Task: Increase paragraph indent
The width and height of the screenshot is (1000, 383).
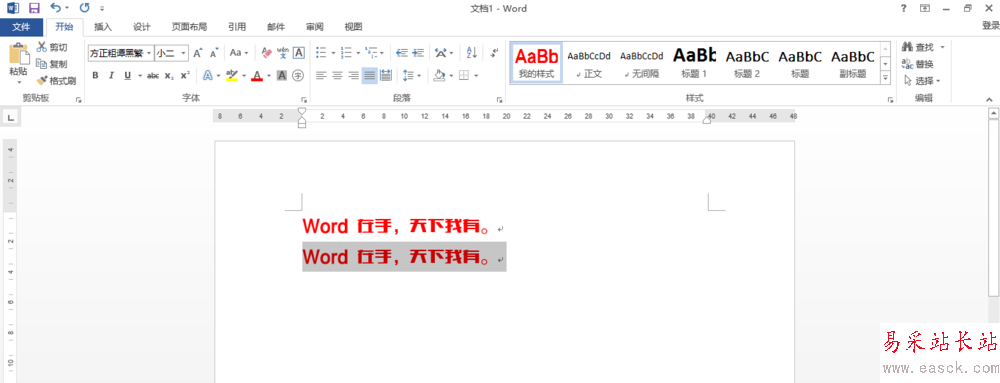Action: (418, 53)
